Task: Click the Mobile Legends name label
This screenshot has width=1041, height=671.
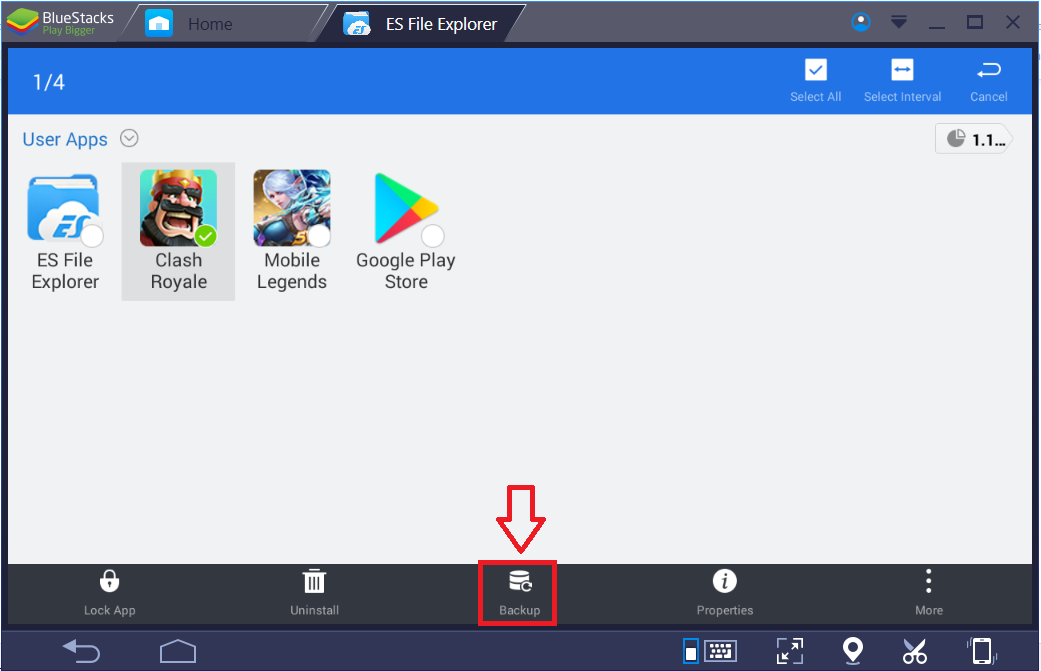Action: coord(291,271)
